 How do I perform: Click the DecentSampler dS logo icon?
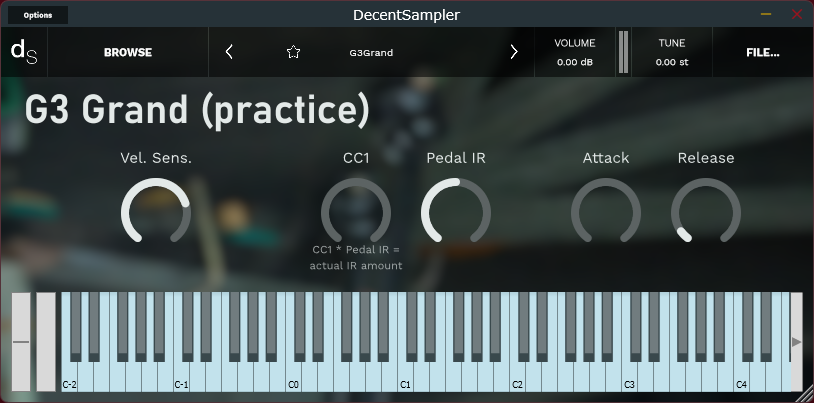click(x=24, y=52)
